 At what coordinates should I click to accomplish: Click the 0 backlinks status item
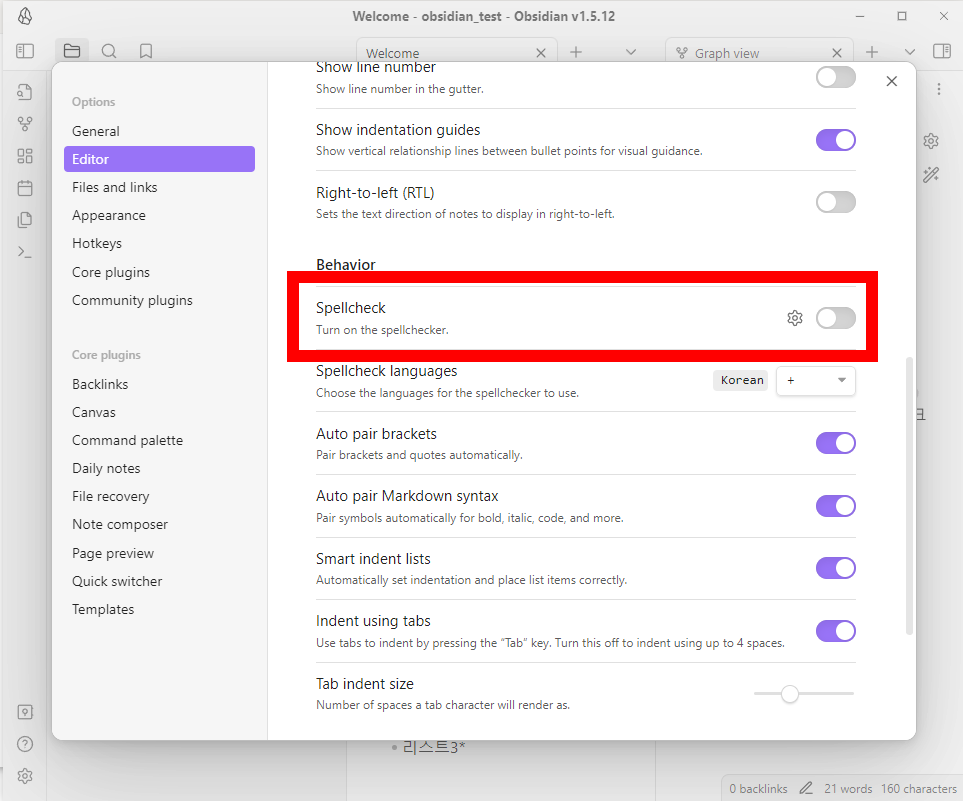tap(758, 789)
